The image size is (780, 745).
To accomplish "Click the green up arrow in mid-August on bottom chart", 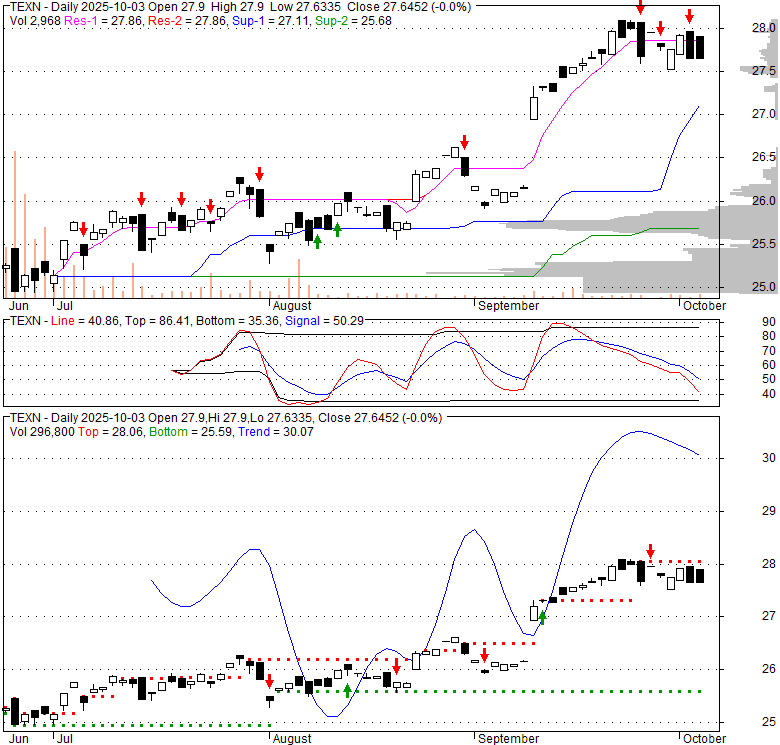I will point(348,690).
